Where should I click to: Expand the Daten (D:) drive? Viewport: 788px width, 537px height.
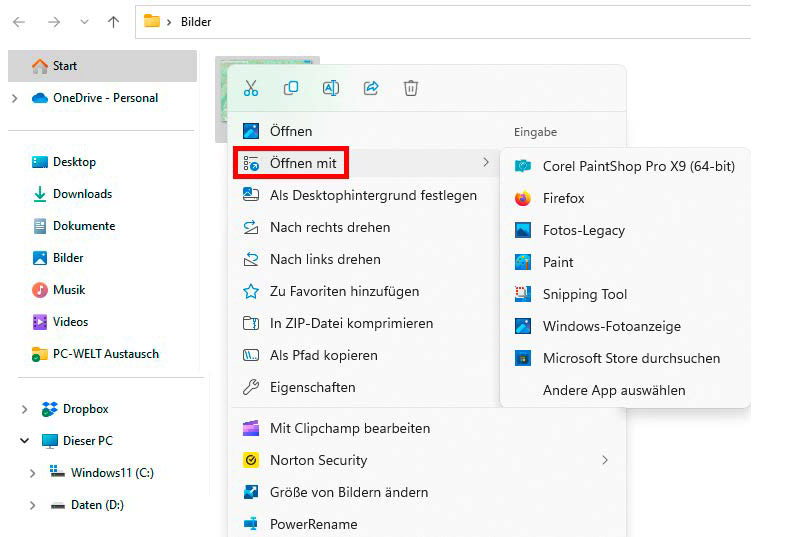[33, 505]
